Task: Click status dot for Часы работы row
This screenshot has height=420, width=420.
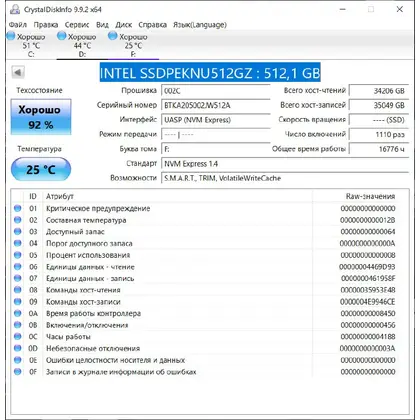Action: pyautogui.click(x=18, y=337)
